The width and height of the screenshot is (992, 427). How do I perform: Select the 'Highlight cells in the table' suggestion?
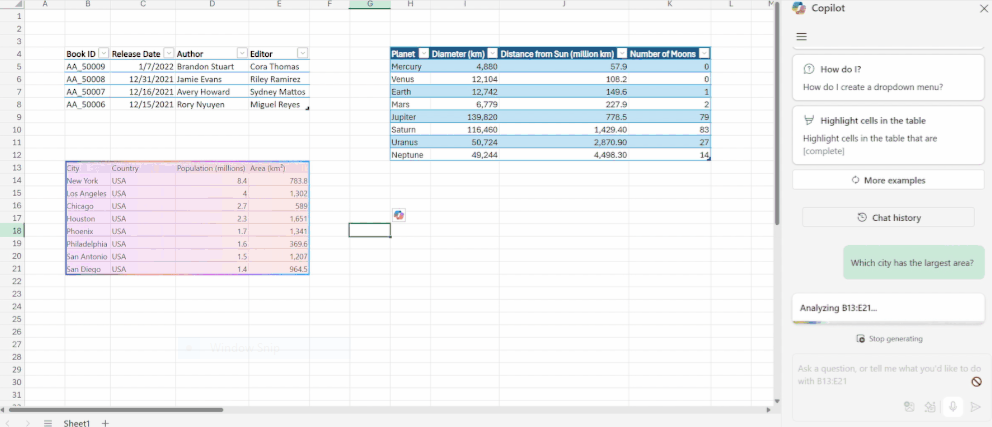(x=888, y=135)
